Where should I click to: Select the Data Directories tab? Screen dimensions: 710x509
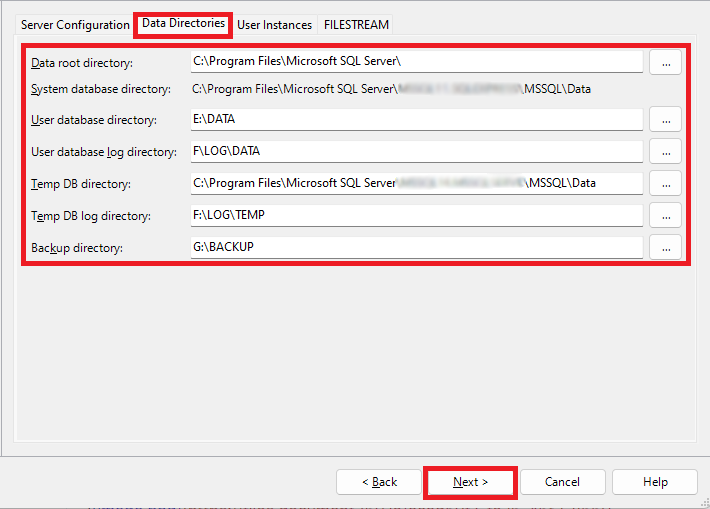pyautogui.click(x=183, y=24)
